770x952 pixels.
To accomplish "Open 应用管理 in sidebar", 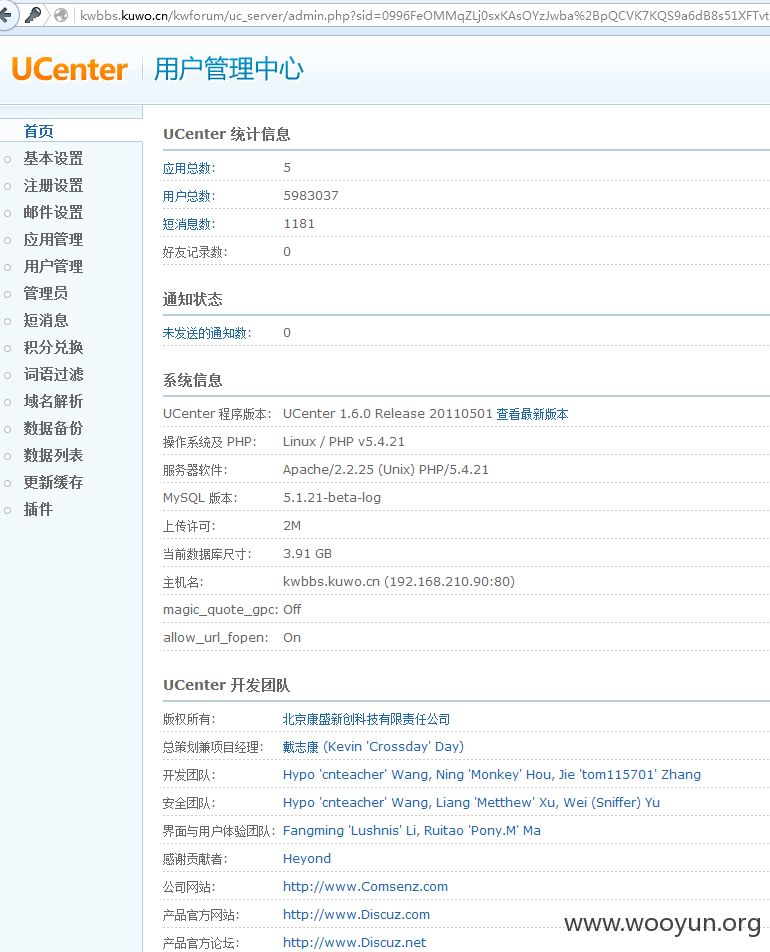I will 53,239.
